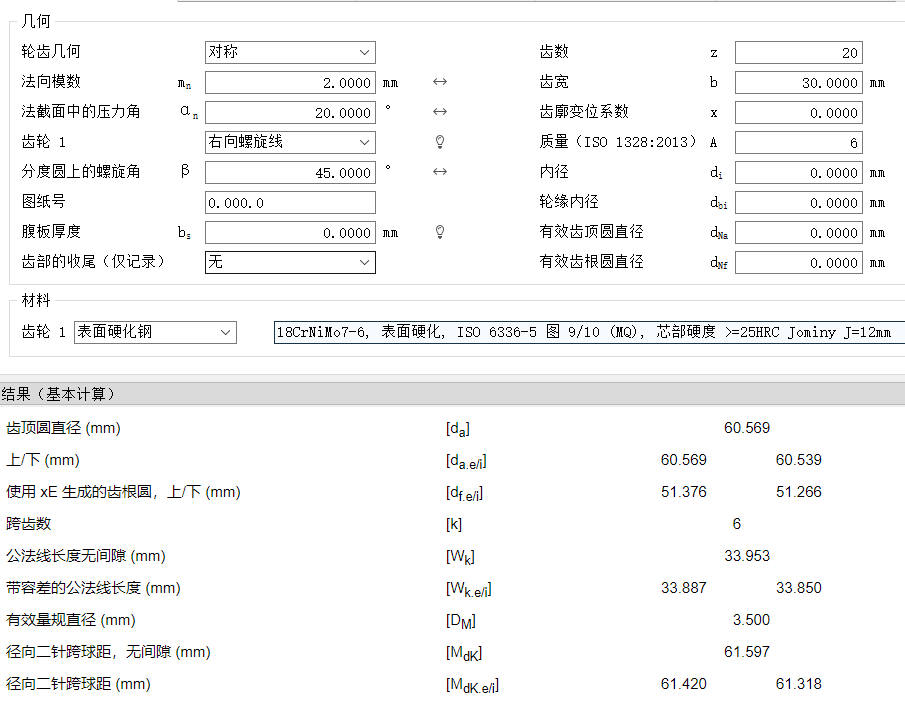Click the 螺旋角 β input showing 45.0000
This screenshot has width=905, height=709.
tap(290, 173)
